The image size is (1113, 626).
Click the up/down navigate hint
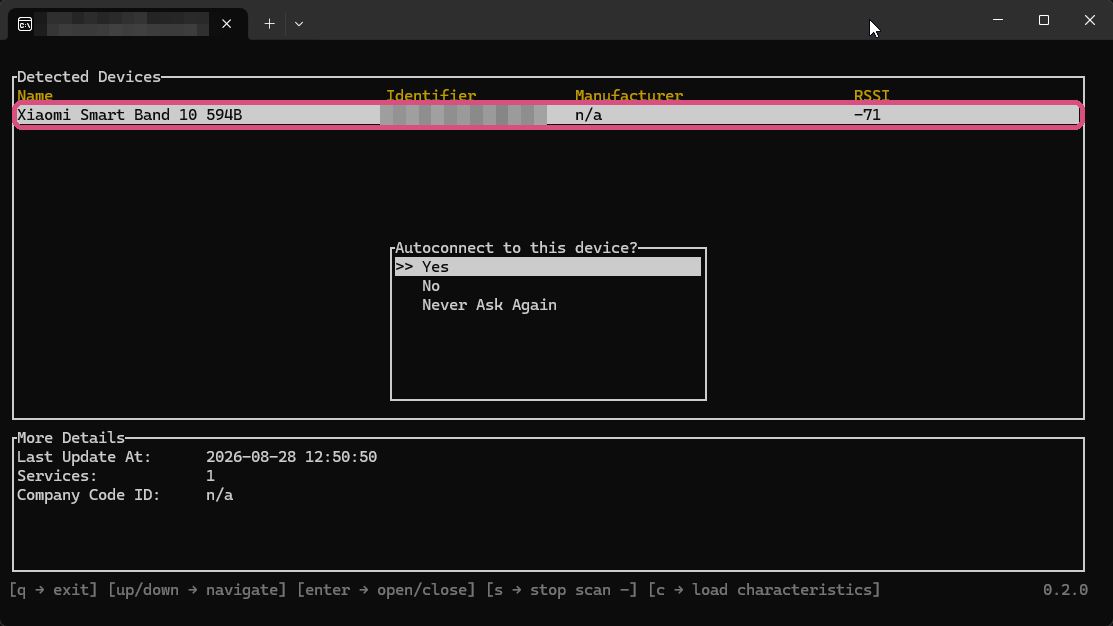[x=197, y=591]
